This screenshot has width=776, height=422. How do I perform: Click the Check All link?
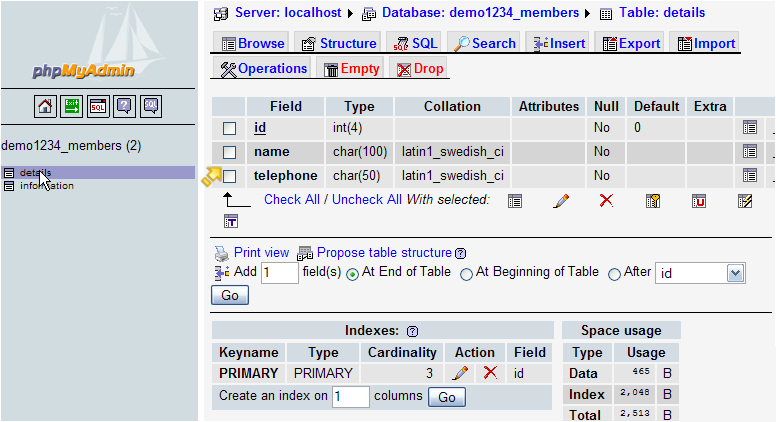click(292, 199)
